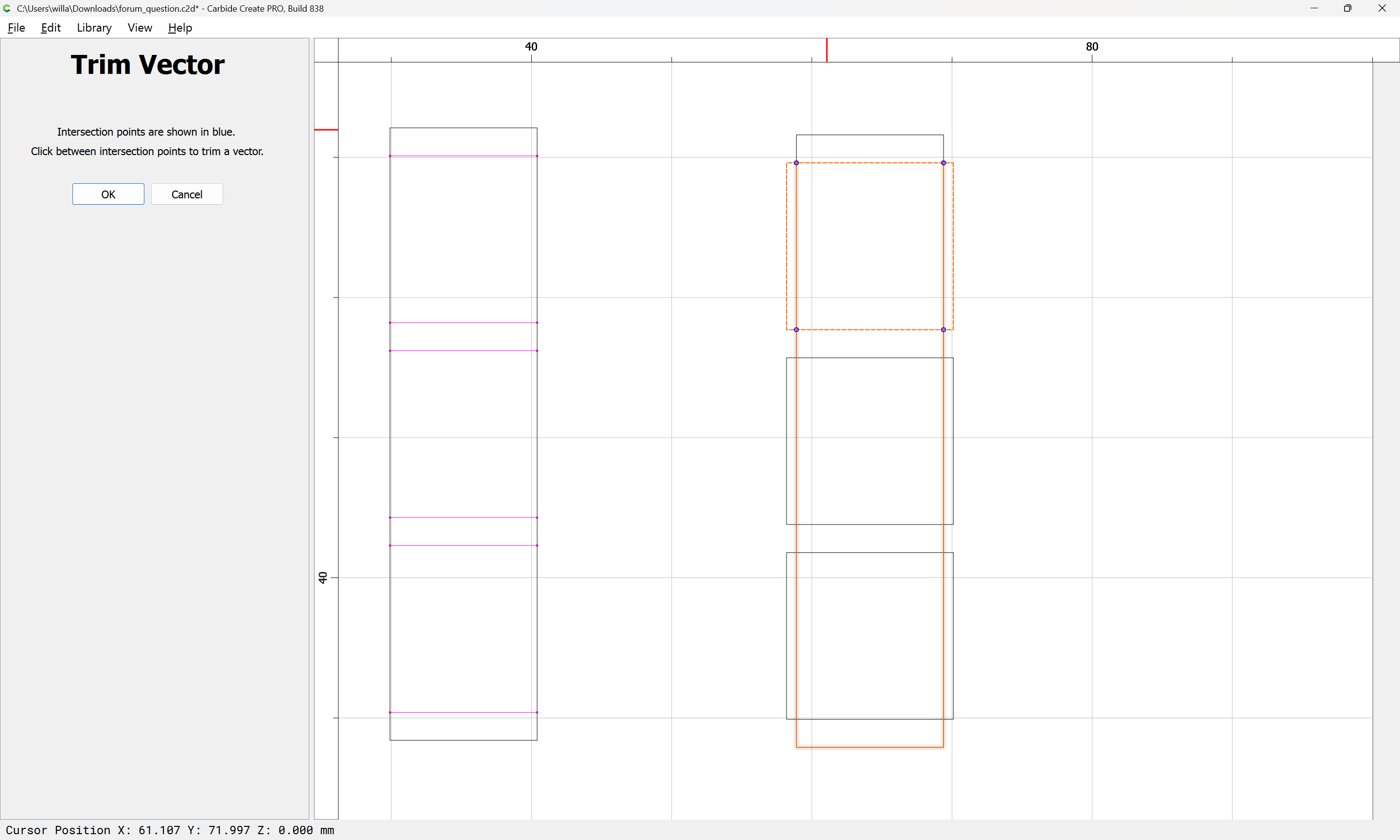
Task: Open the Edit menu
Action: tap(51, 28)
